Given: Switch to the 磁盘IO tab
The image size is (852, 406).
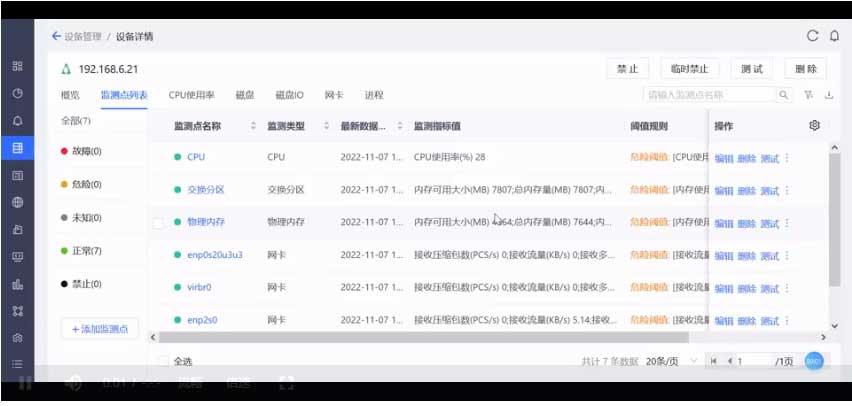Looking at the screenshot, I should click(x=289, y=95).
